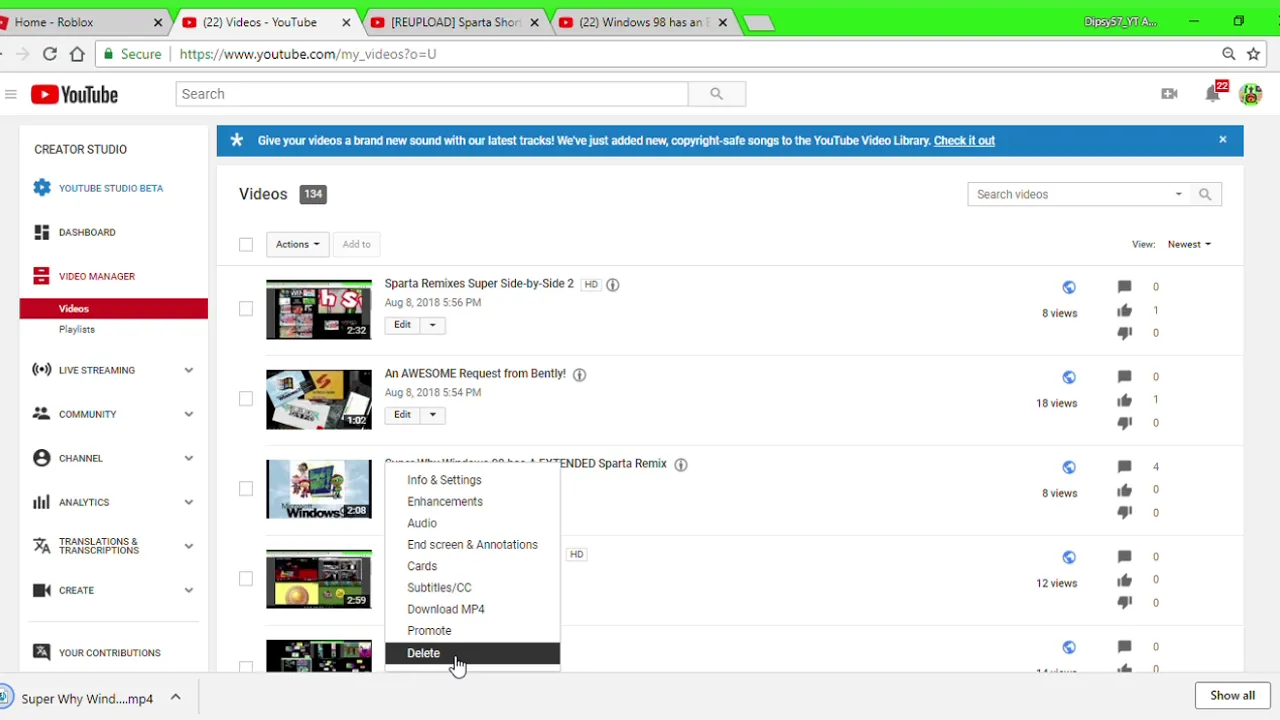
Task: Click the Live Streaming icon
Action: coord(41,370)
